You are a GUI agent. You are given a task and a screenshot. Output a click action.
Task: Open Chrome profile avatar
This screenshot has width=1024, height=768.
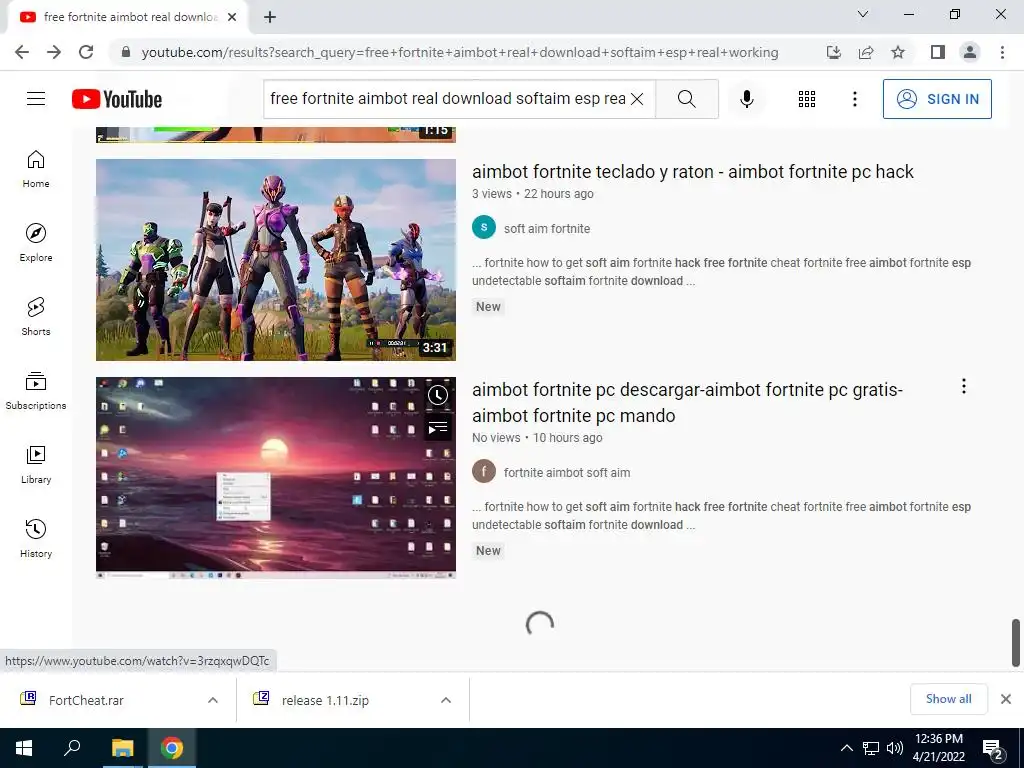point(970,52)
